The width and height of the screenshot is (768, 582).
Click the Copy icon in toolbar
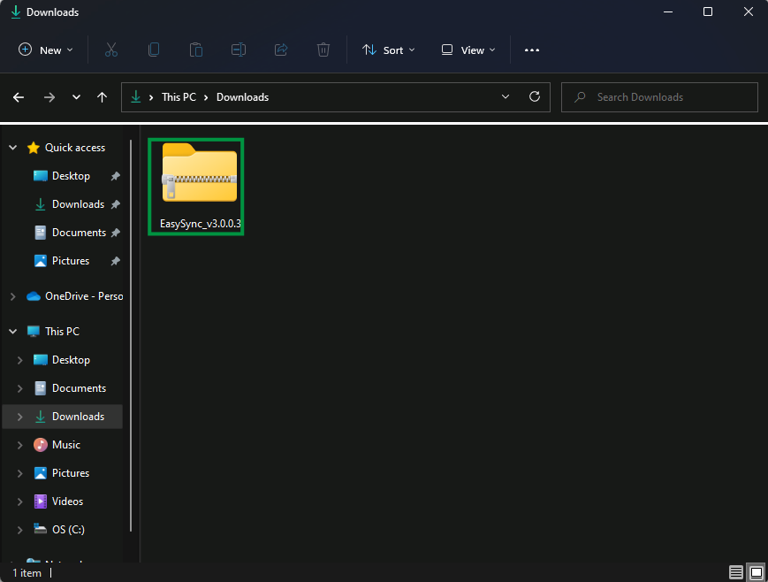pos(153,50)
